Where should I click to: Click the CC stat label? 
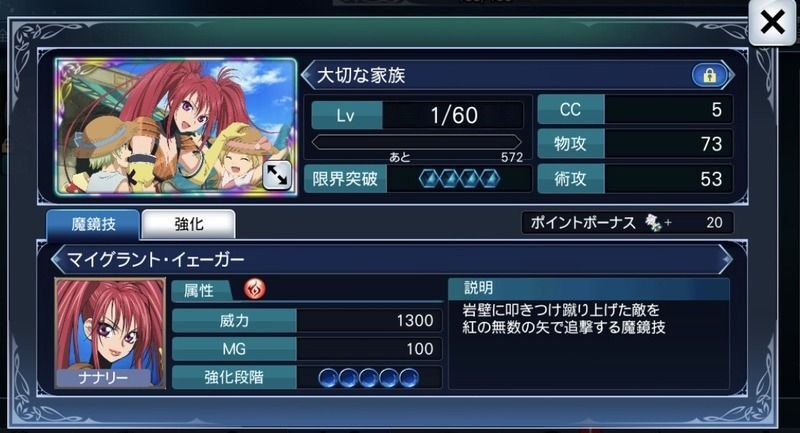coord(570,110)
